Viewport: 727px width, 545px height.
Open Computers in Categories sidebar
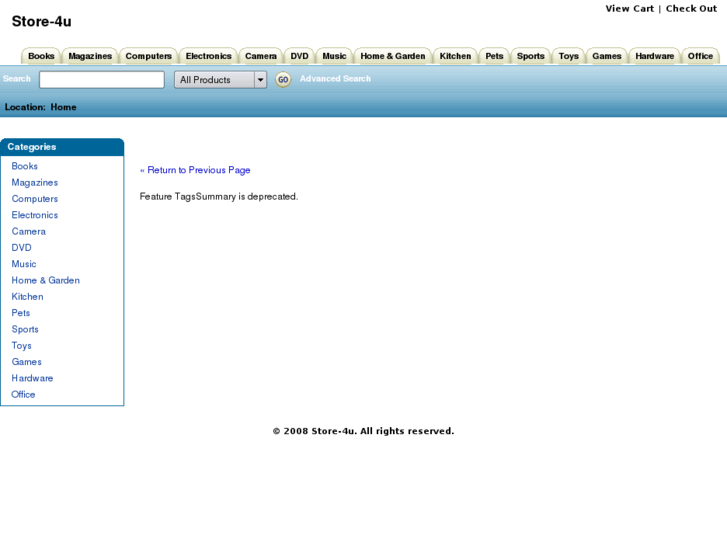pyautogui.click(x=35, y=199)
